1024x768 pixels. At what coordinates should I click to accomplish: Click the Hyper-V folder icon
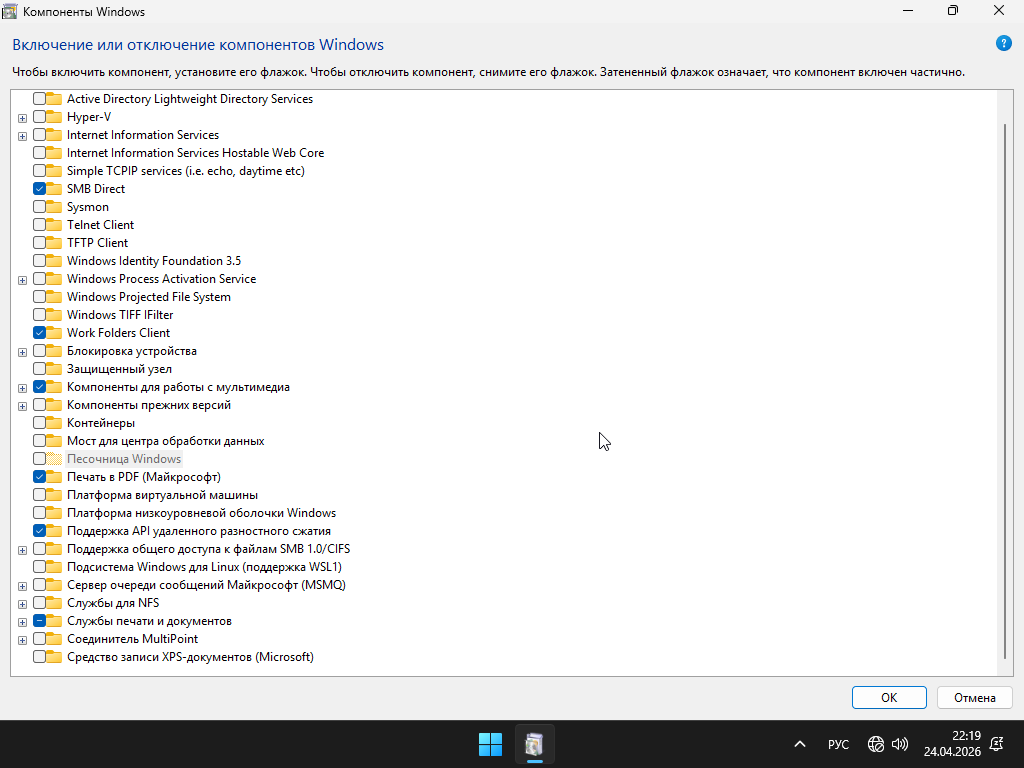point(55,117)
